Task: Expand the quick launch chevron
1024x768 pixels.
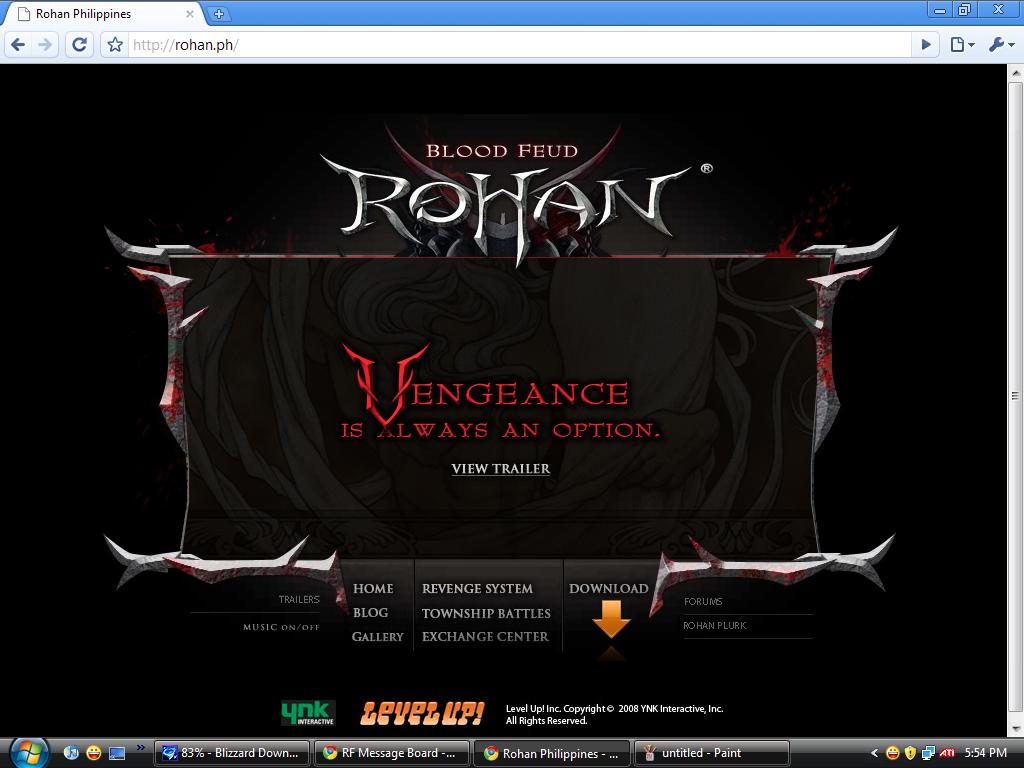Action: [140, 748]
